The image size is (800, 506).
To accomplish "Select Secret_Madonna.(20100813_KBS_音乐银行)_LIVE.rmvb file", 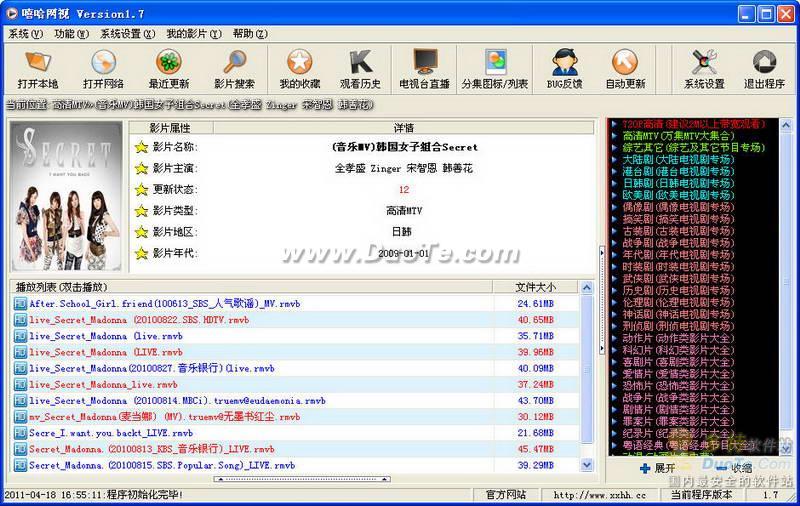I will point(152,449).
